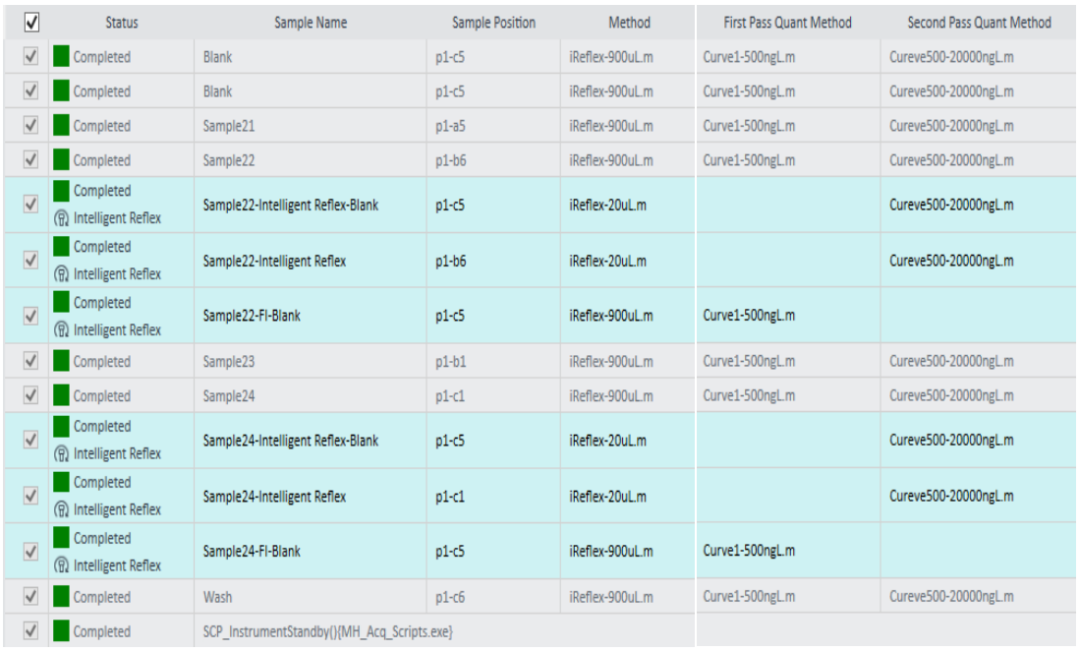The height and width of the screenshot is (652, 1080).
Task: Click Cureve500-20000ngL.m in the Sample23 row
Action: pyautogui.click(x=951, y=361)
